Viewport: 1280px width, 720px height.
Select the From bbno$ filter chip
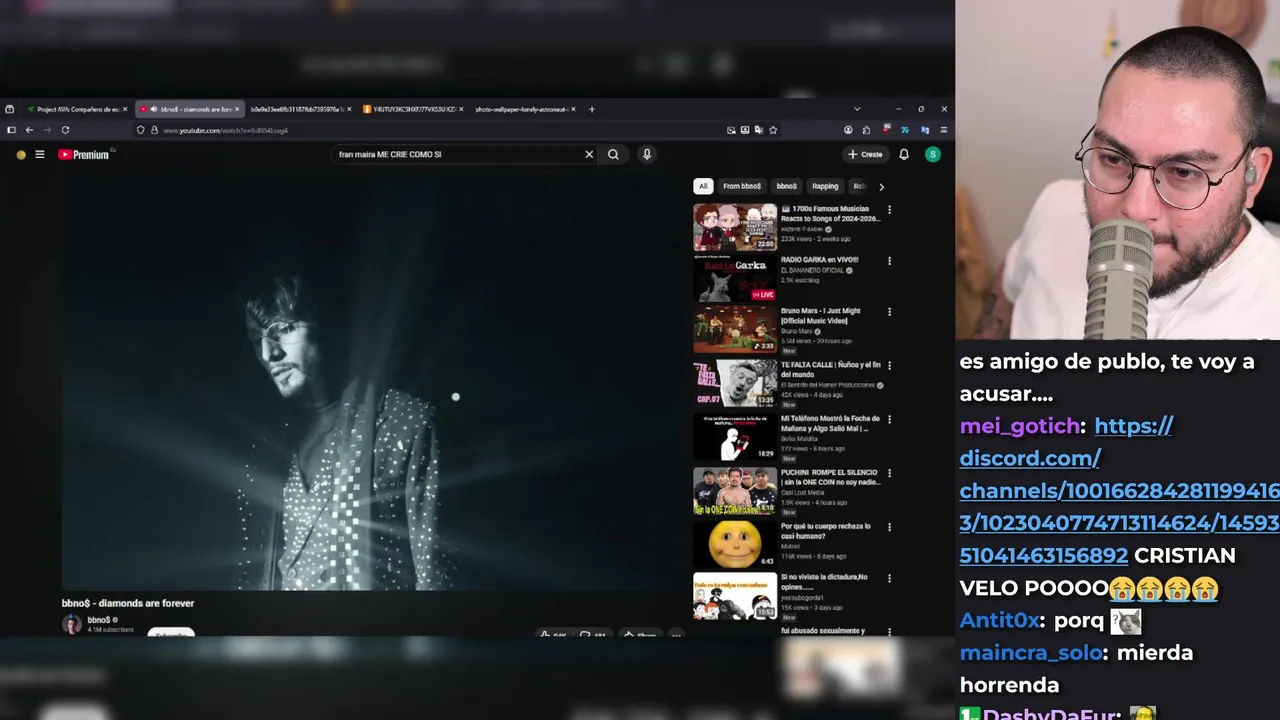click(742, 186)
